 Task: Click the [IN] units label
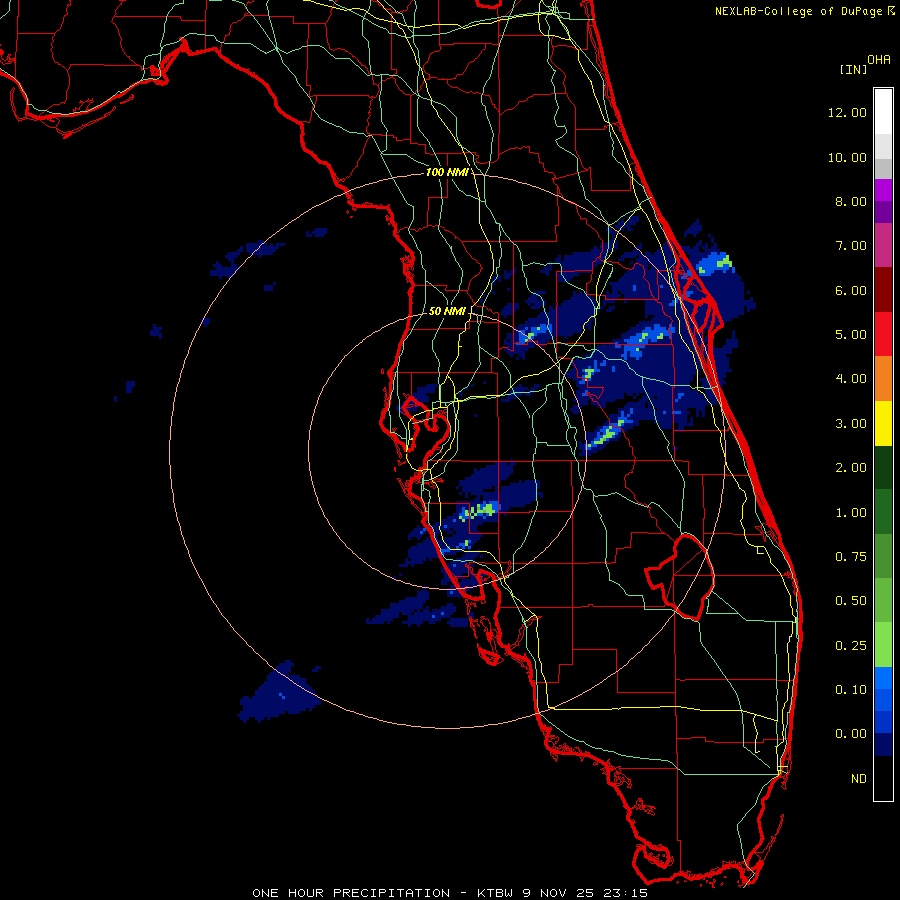[853, 69]
